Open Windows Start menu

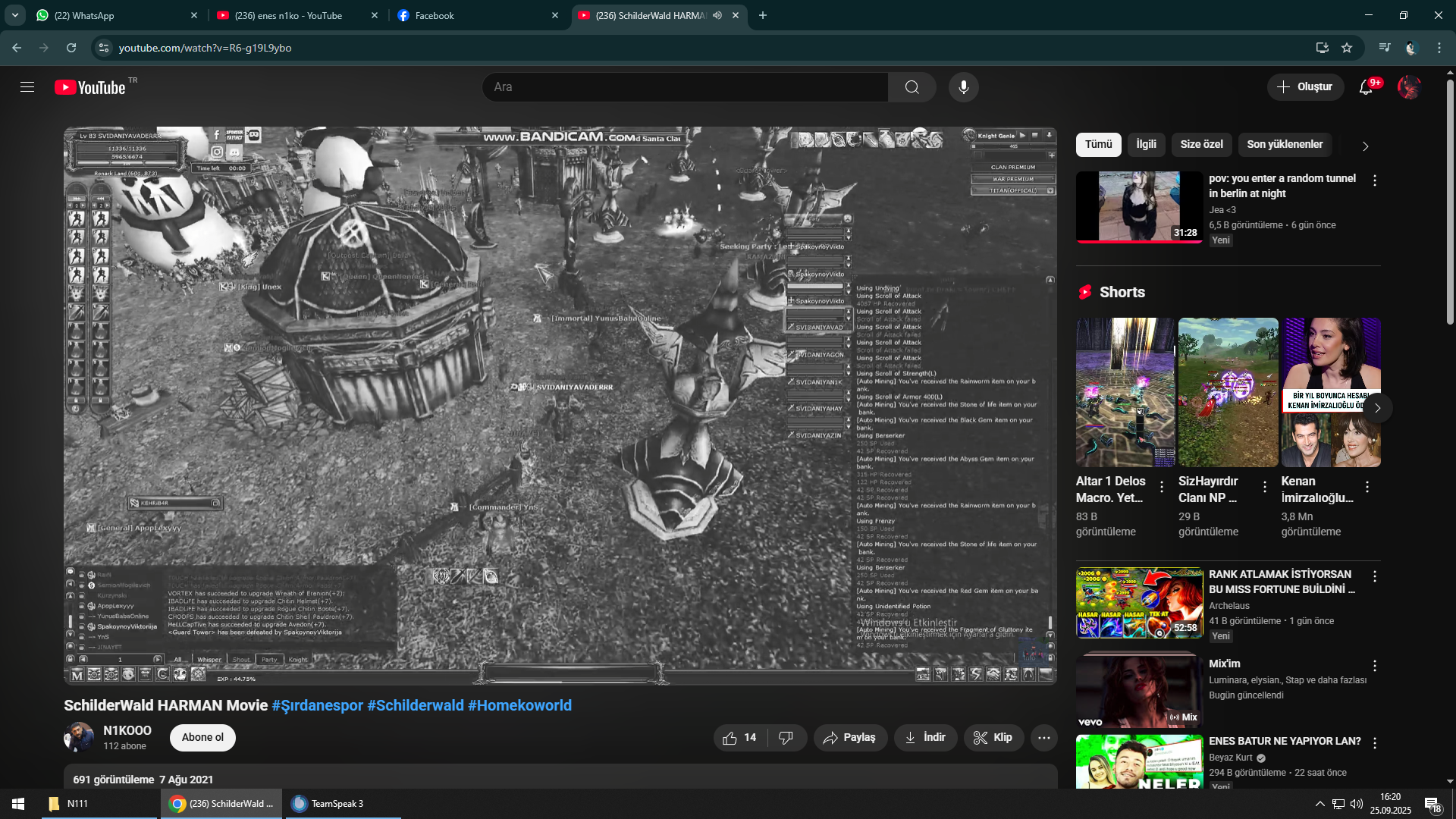tap(18, 804)
